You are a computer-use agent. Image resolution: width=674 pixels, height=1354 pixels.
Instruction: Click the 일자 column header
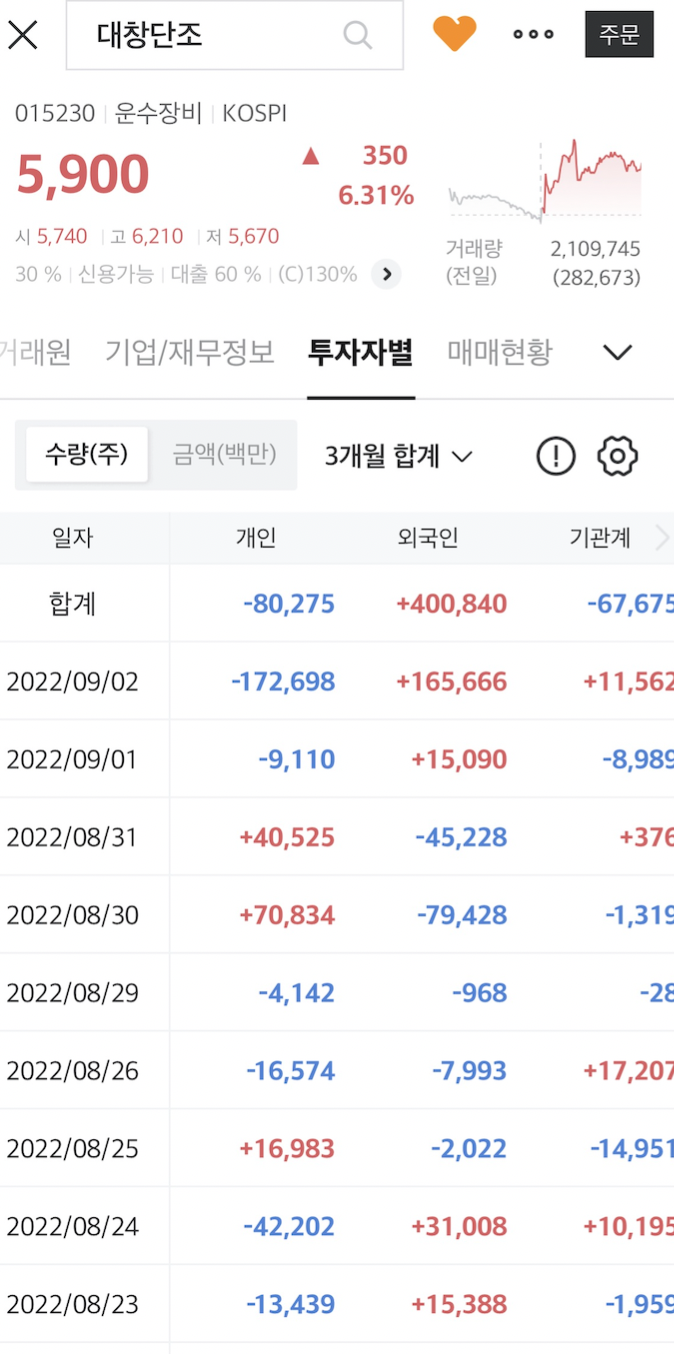click(72, 538)
